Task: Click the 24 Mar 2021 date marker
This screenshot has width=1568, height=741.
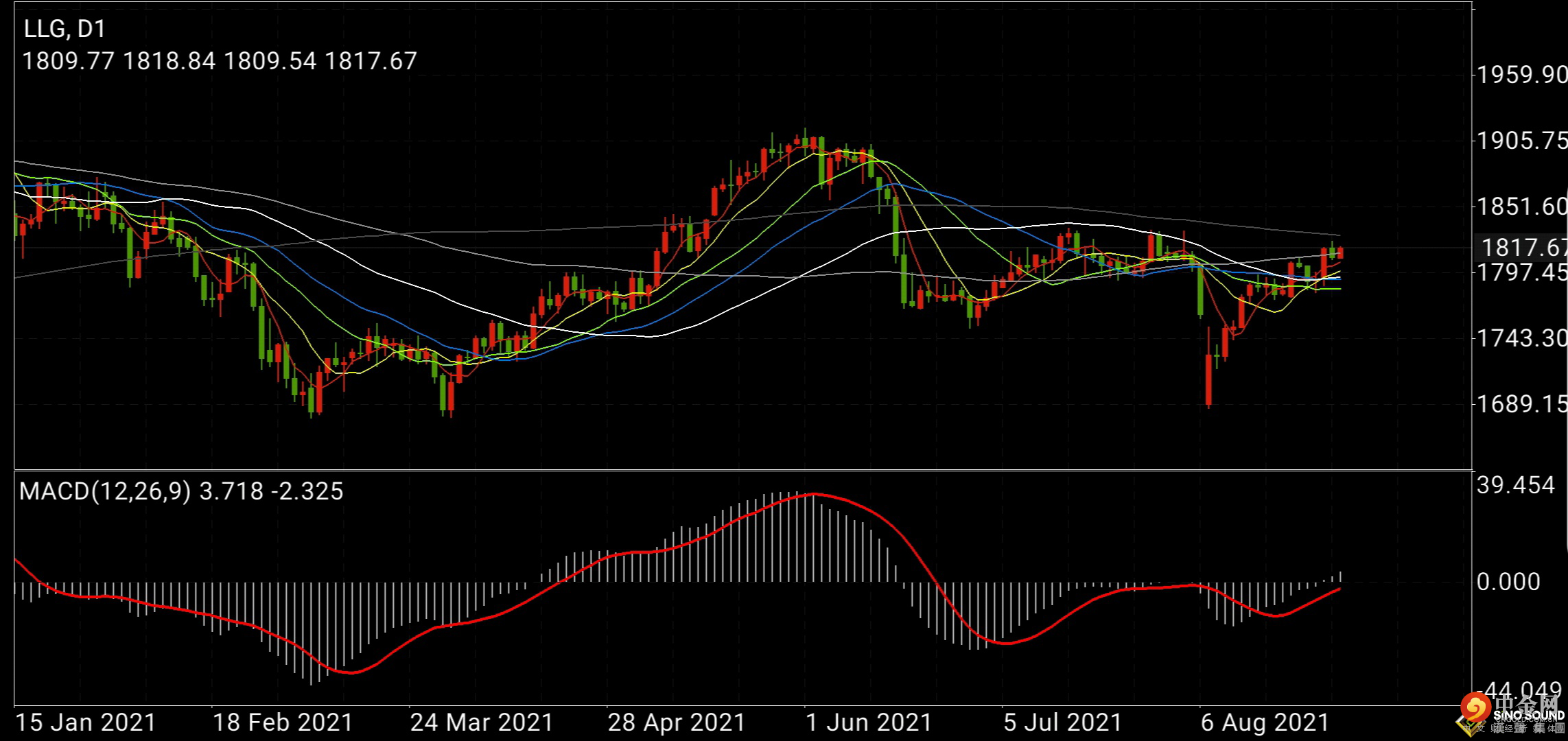Action: (x=481, y=722)
